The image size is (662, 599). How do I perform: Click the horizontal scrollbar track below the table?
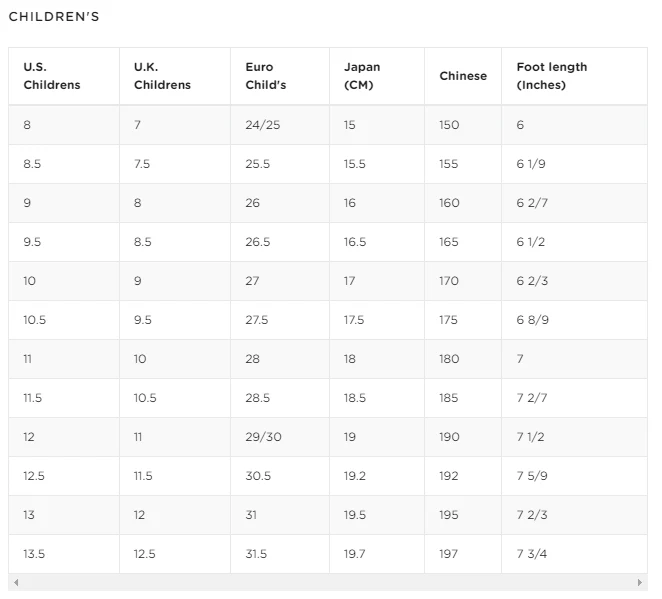coord(328,582)
